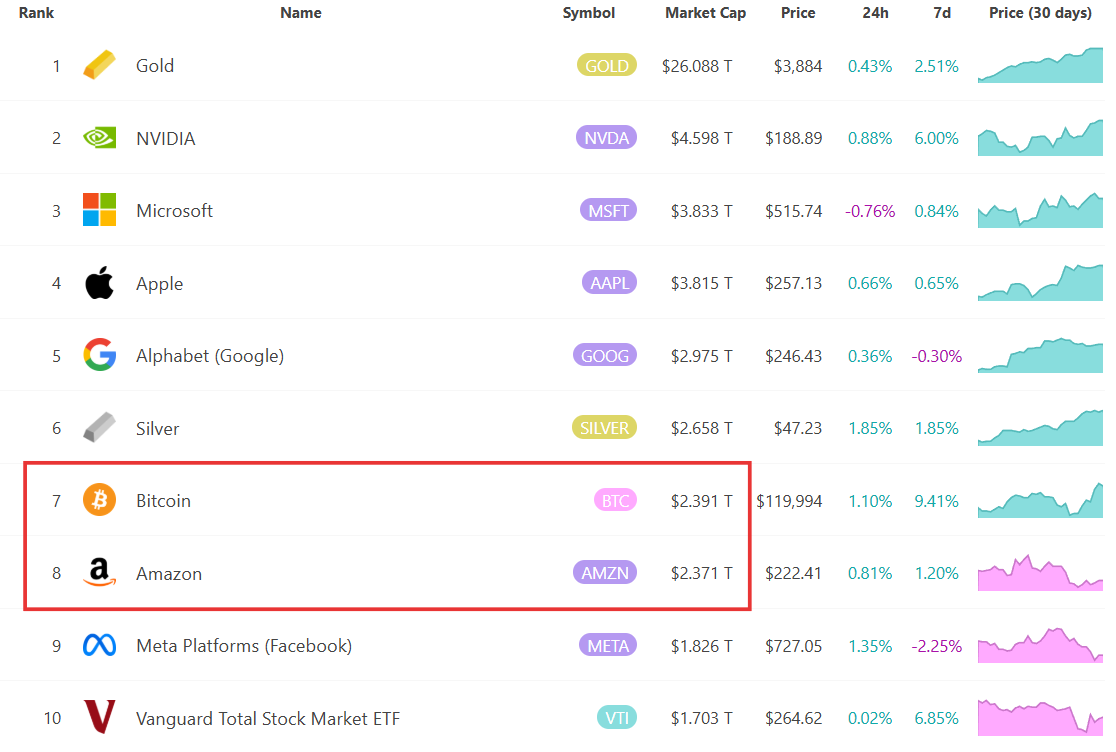Click the Apple logo icon
This screenshot has width=1116, height=752.
click(x=98, y=282)
